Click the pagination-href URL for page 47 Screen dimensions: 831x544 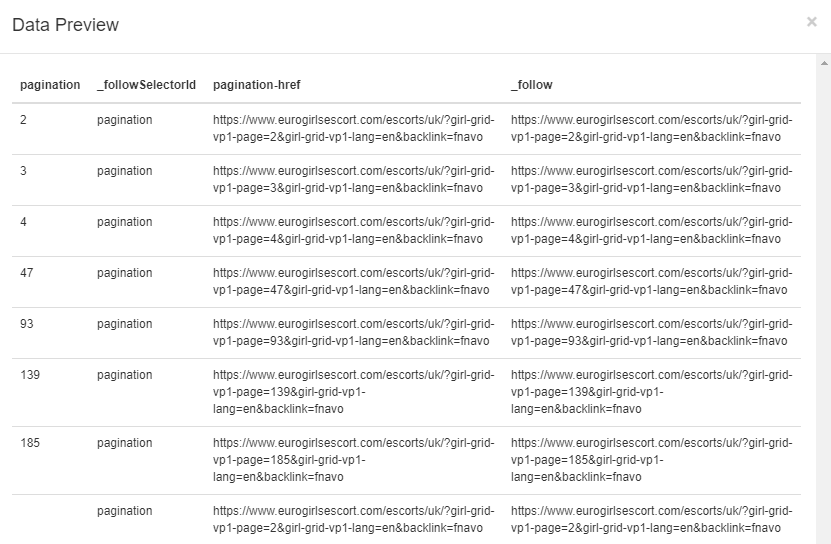353,281
